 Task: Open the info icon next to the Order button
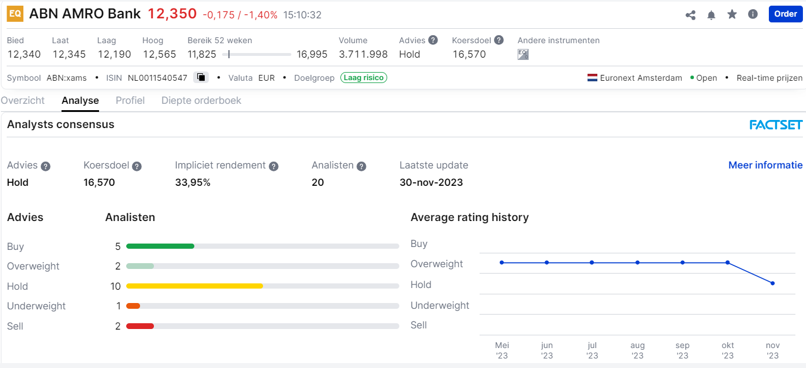click(753, 14)
